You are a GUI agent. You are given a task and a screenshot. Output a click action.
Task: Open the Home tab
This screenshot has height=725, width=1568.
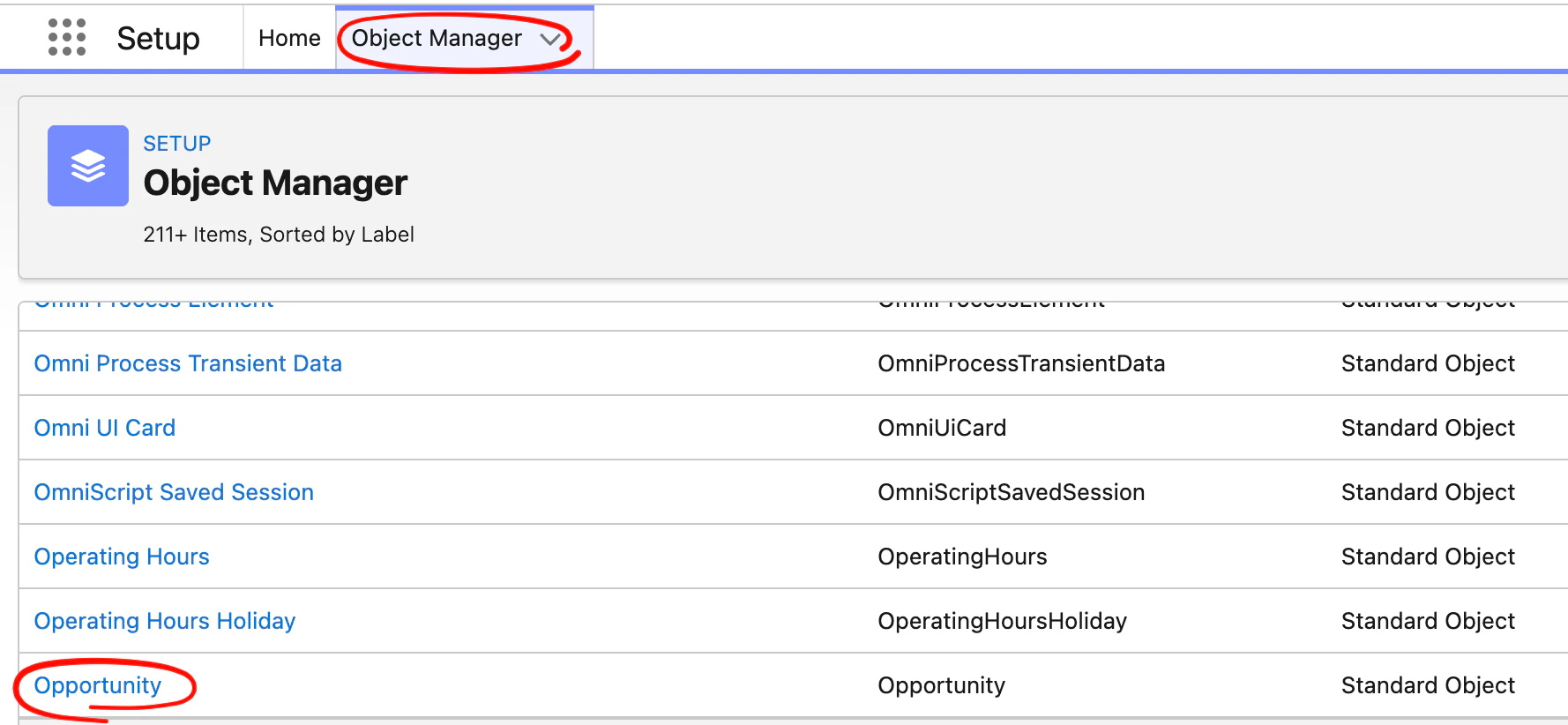click(x=289, y=38)
